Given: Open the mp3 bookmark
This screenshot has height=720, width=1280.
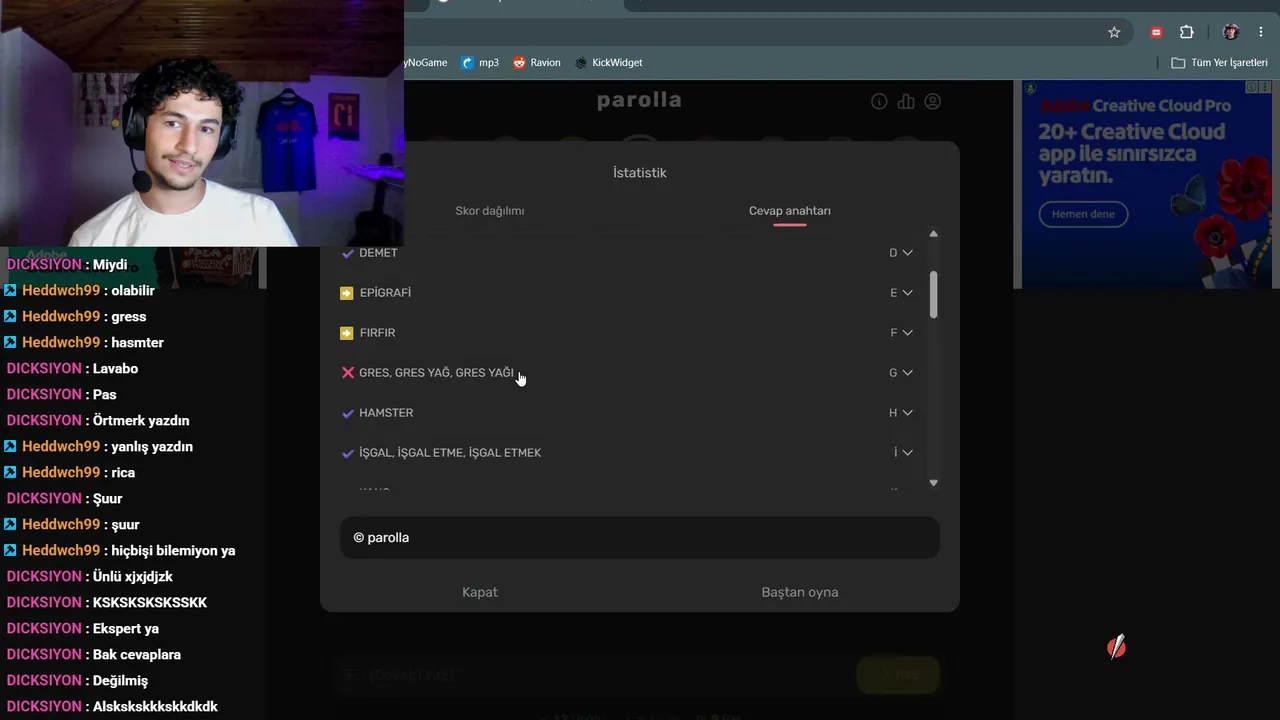Looking at the screenshot, I should pos(480,62).
